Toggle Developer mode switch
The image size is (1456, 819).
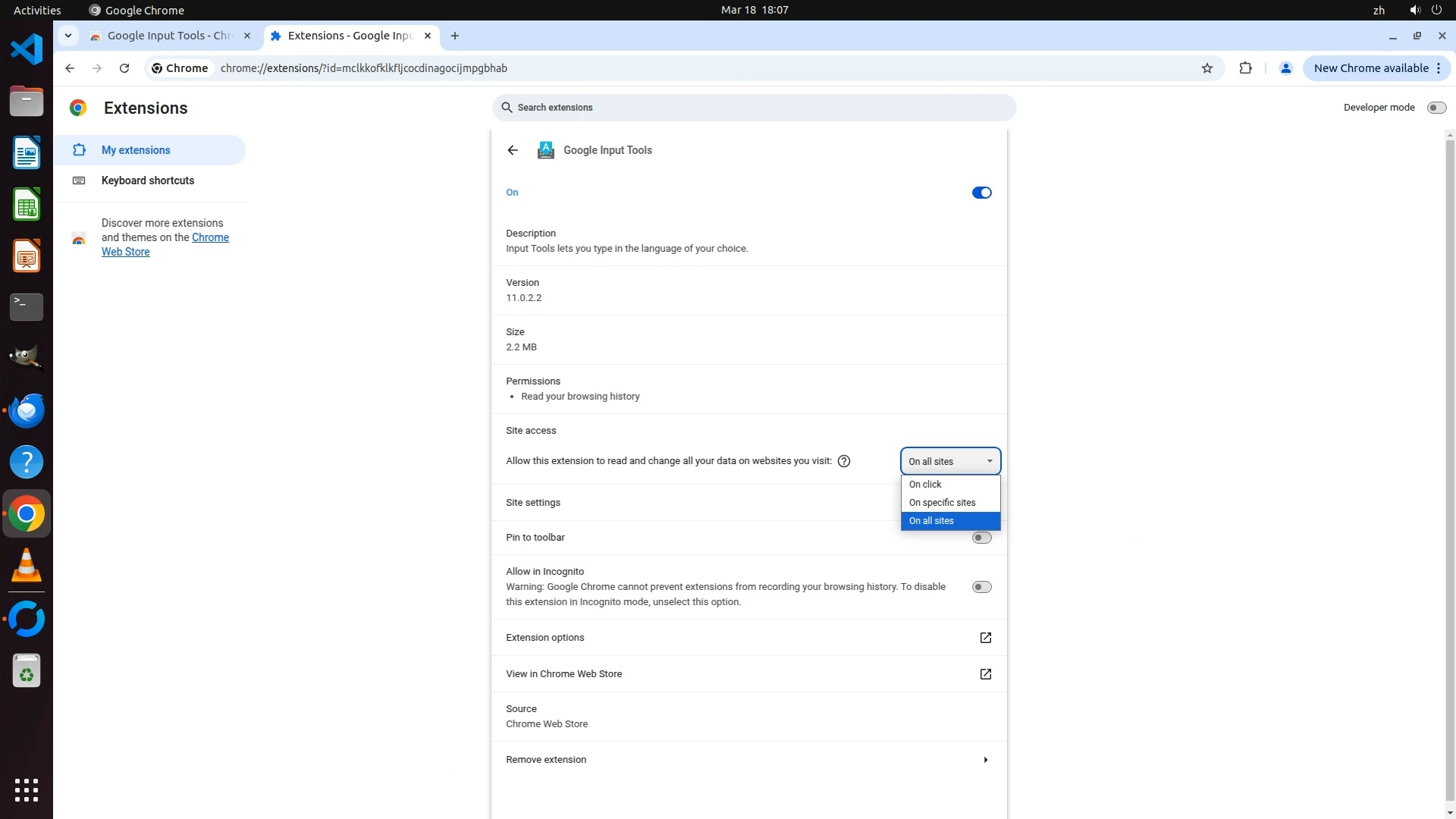tap(1436, 108)
